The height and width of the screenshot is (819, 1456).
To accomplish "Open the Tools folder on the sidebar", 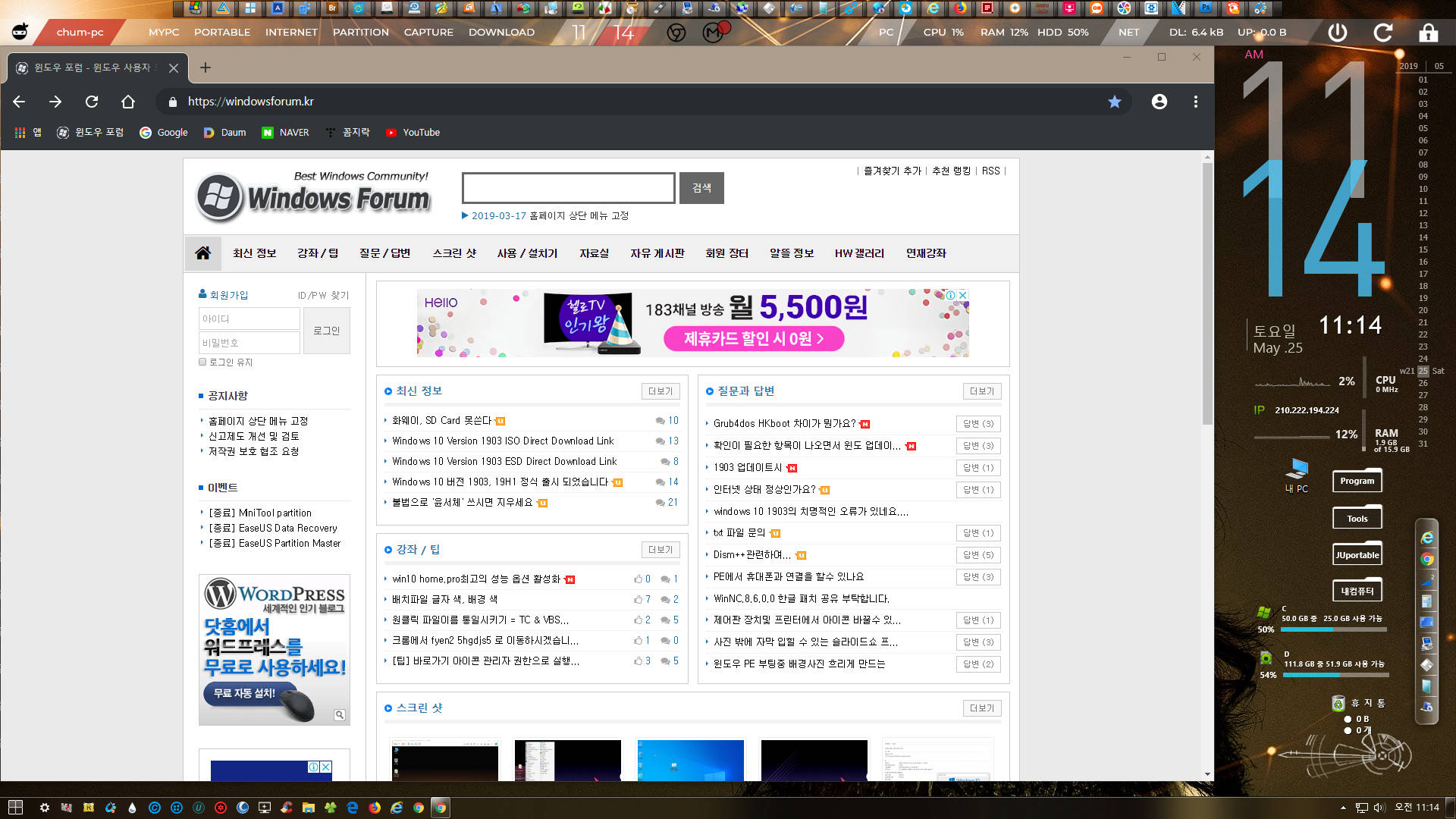I will pyautogui.click(x=1357, y=518).
